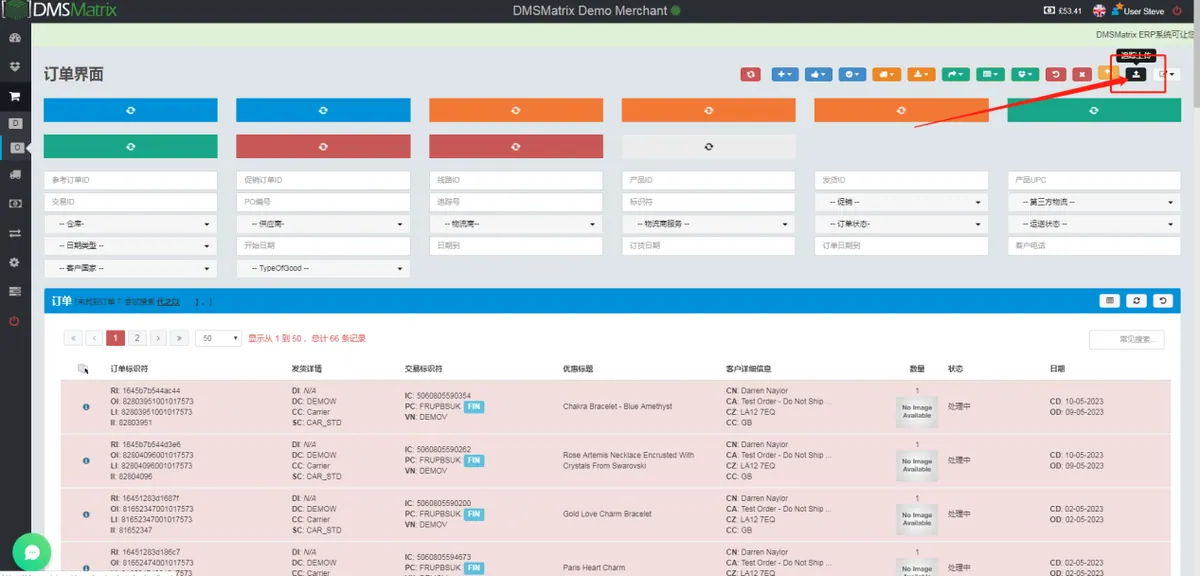The height and width of the screenshot is (576, 1200).
Task: Open the blue checkmark toolbar menu
Action: (852, 74)
